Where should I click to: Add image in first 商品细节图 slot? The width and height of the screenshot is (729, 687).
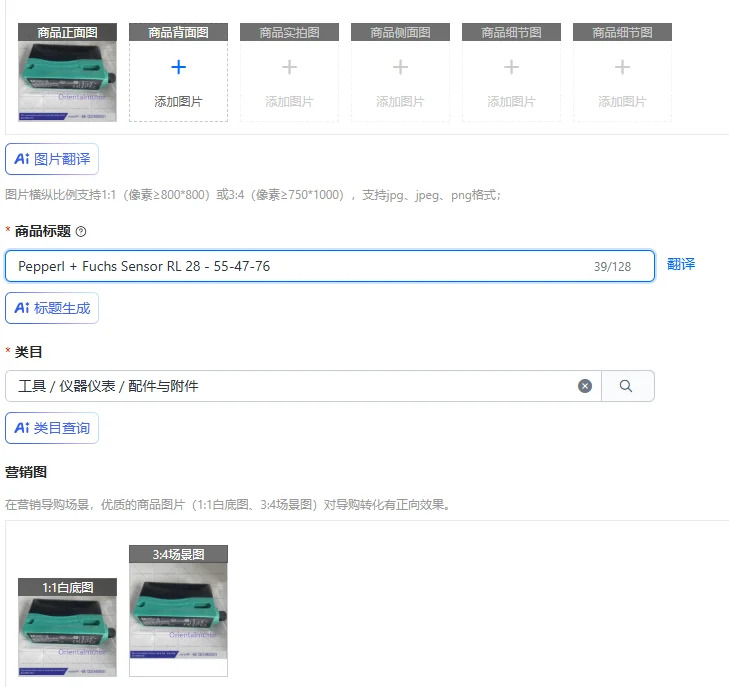coord(511,81)
